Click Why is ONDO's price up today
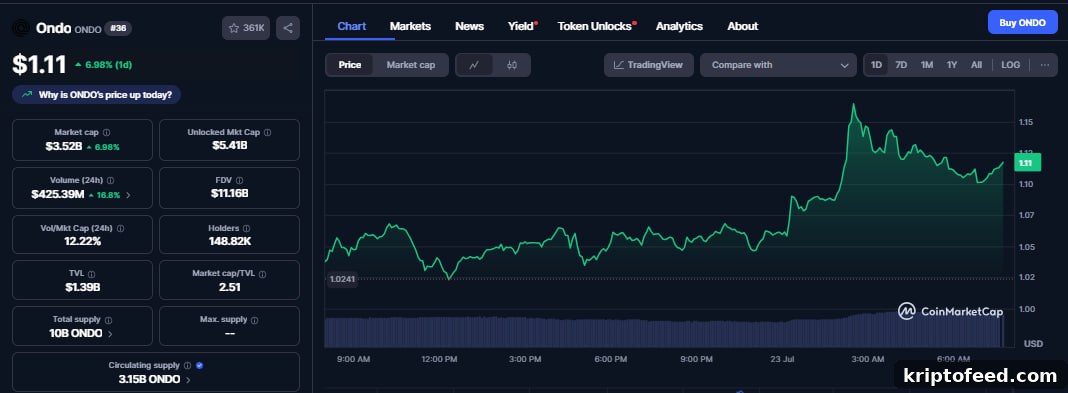 click(x=97, y=95)
